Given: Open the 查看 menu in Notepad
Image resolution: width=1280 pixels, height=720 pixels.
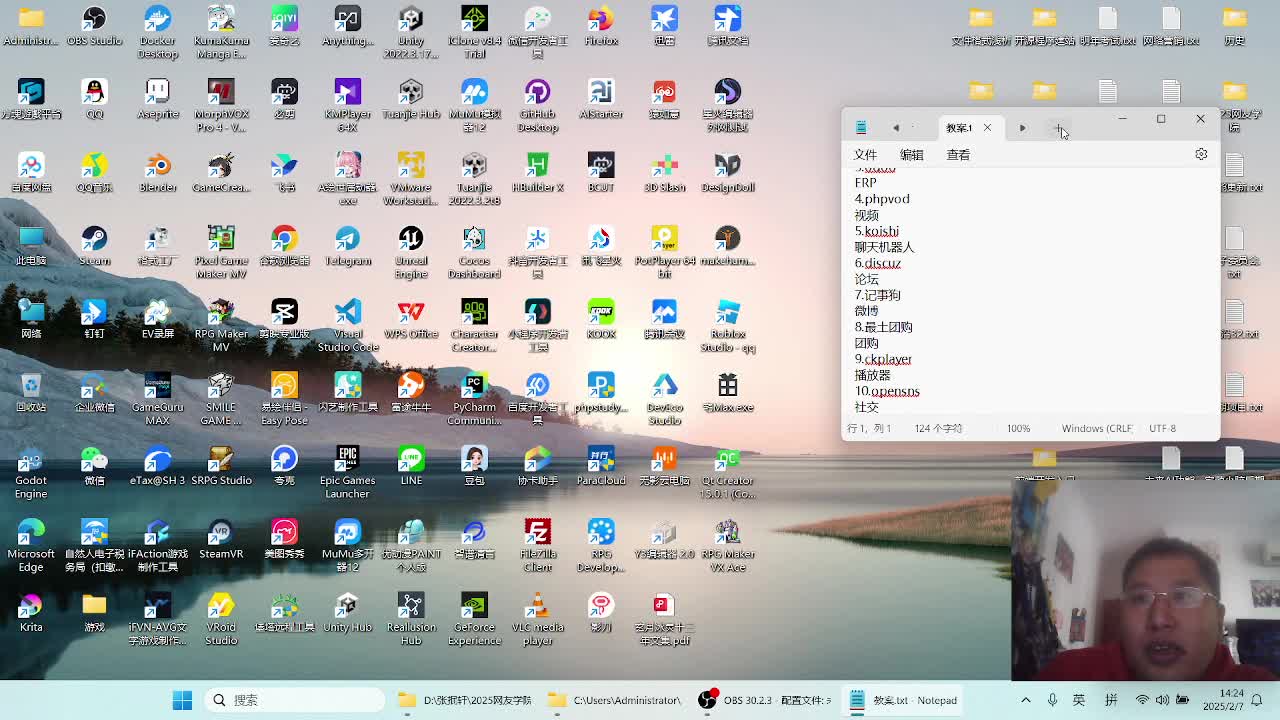Looking at the screenshot, I should coord(958,155).
